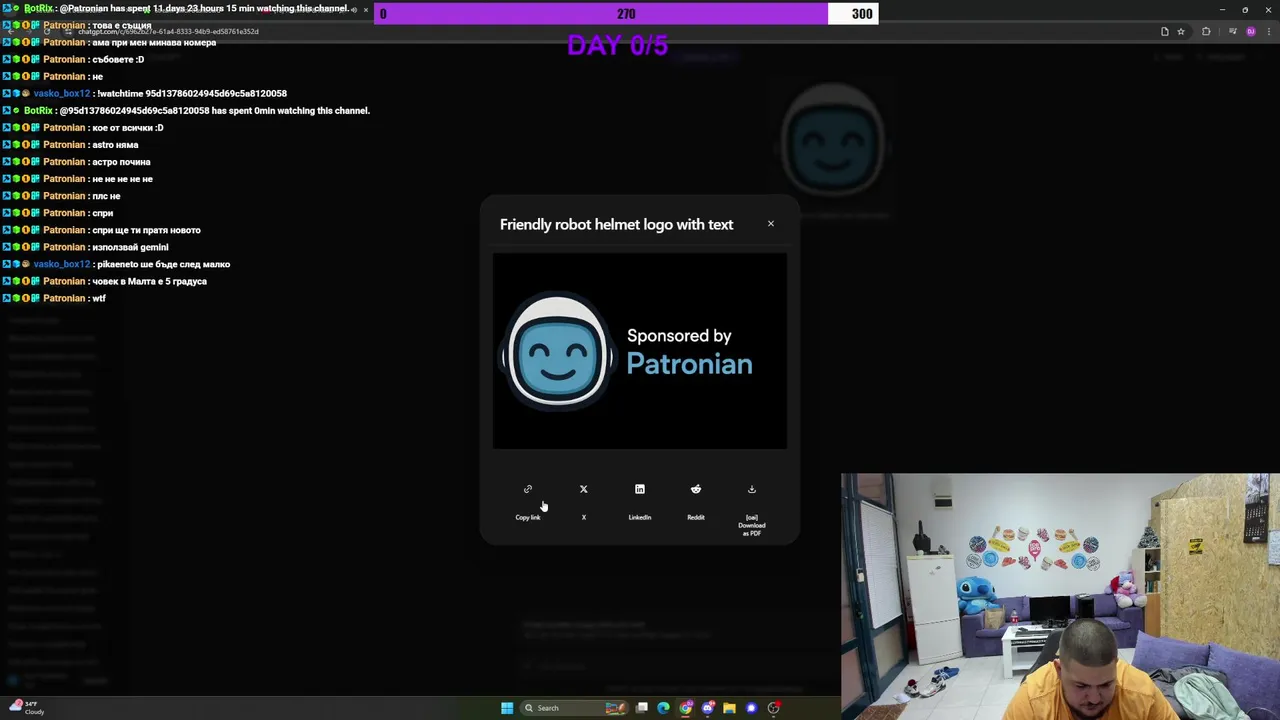Open the Sponsored by Patronian image preview
Image resolution: width=1280 pixels, height=720 pixels.
pyautogui.click(x=640, y=351)
